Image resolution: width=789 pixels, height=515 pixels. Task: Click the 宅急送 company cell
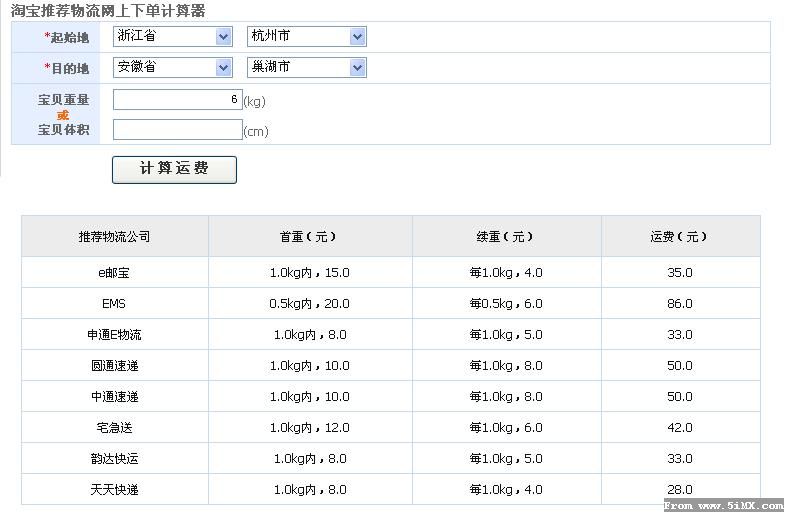coord(115,427)
